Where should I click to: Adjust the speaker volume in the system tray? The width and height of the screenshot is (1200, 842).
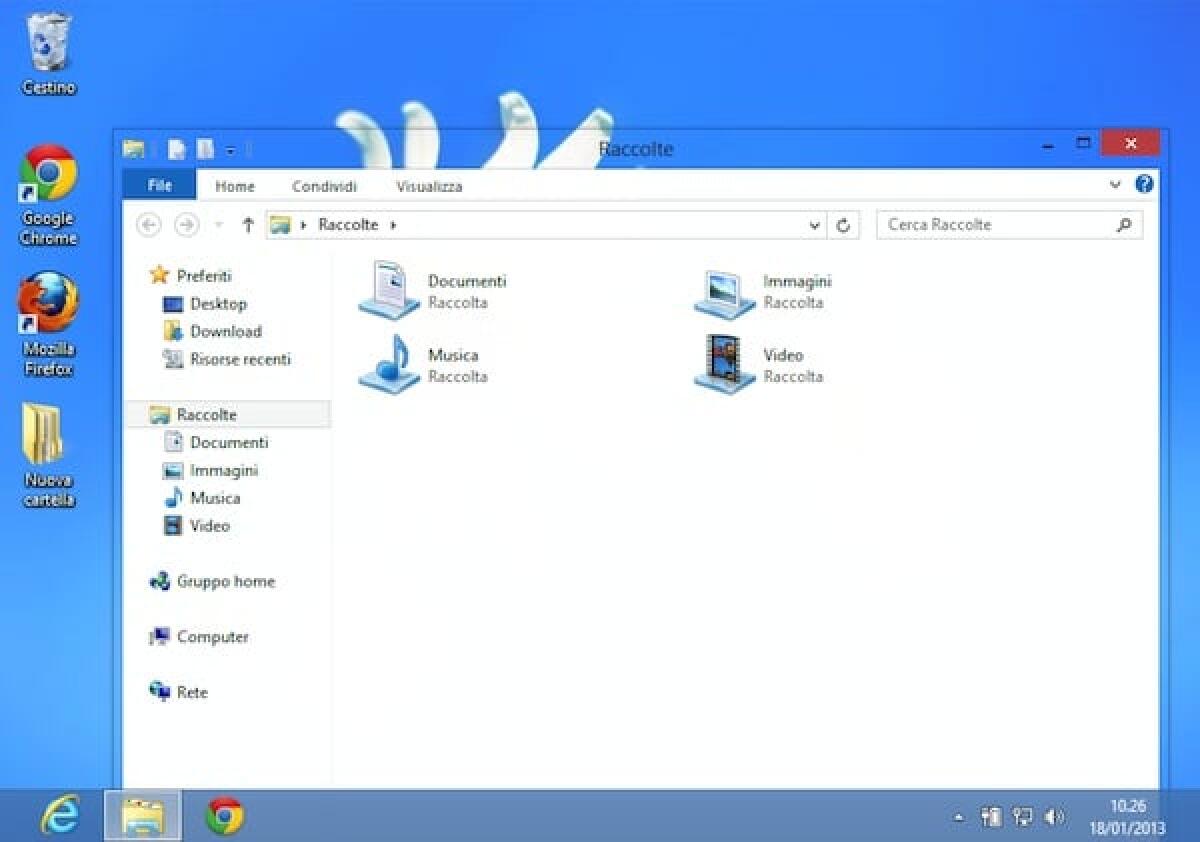(1053, 817)
